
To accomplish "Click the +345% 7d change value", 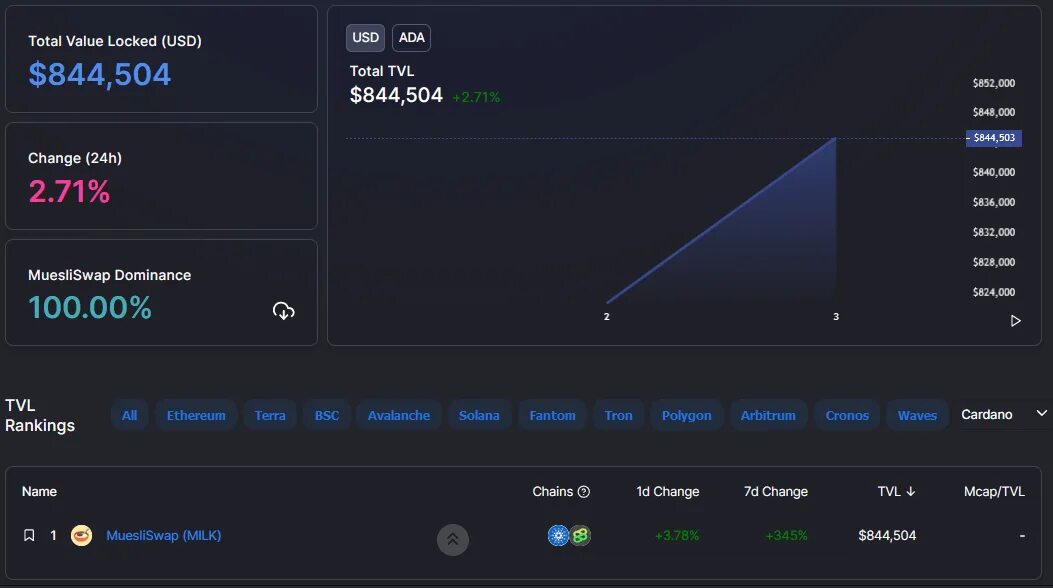I will pos(786,535).
